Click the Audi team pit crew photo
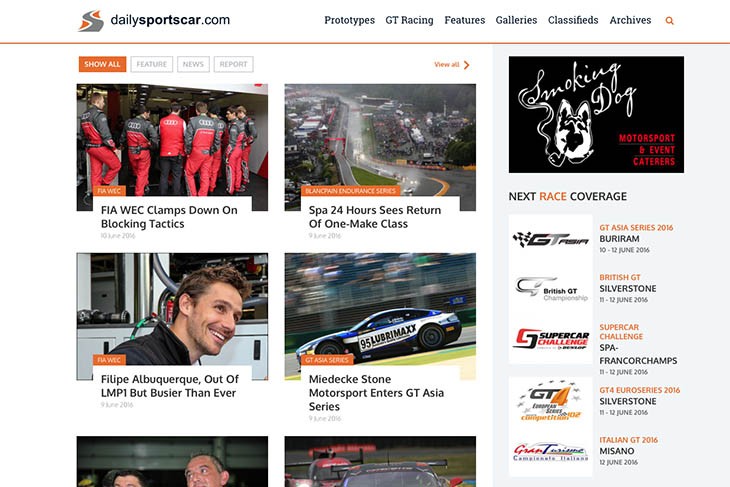730x487 pixels. [172, 140]
